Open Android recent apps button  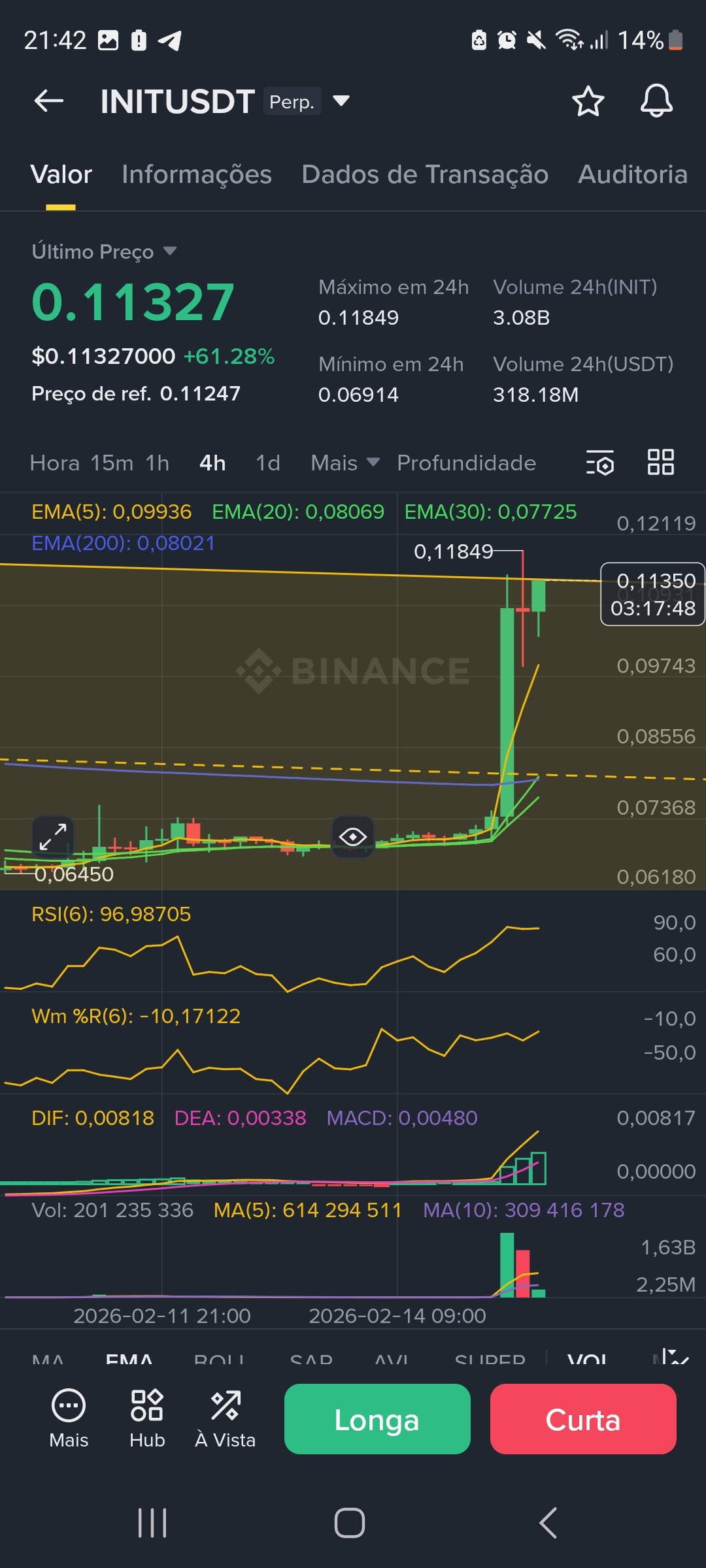[x=152, y=1523]
